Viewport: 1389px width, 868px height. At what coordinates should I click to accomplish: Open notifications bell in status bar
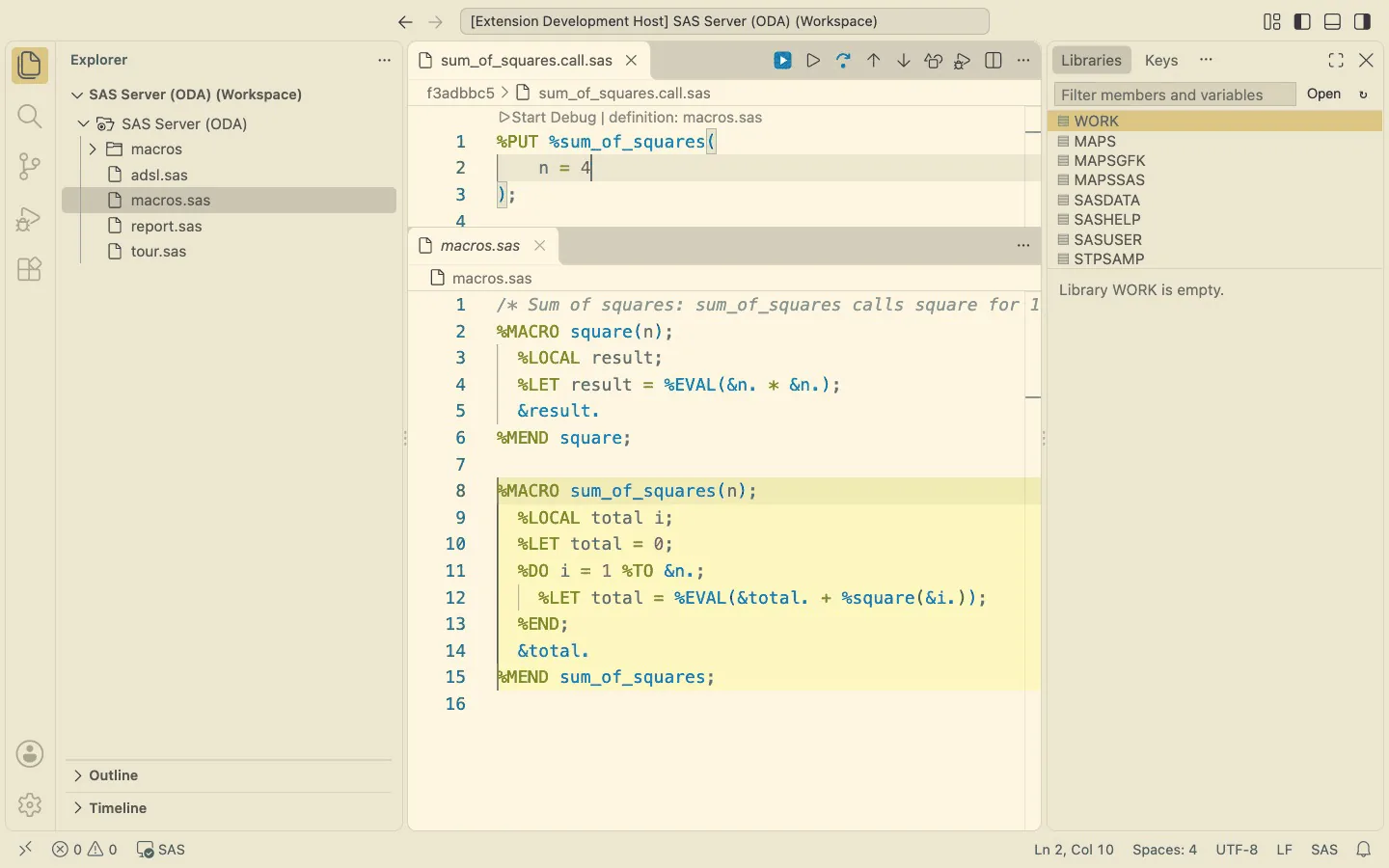[x=1364, y=850]
